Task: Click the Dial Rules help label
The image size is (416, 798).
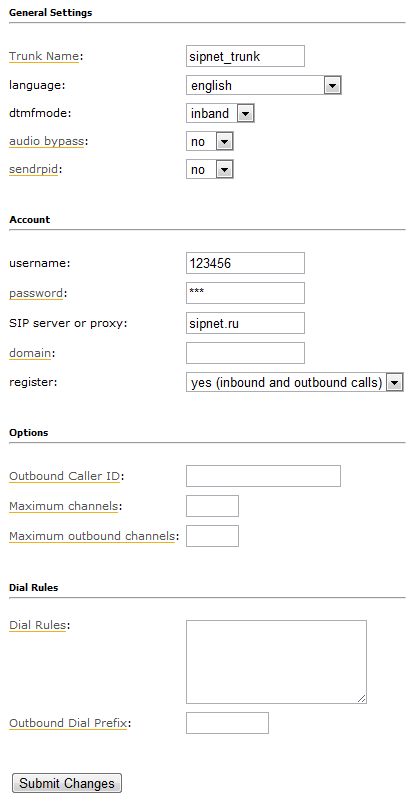Action: pyautogui.click(x=38, y=625)
